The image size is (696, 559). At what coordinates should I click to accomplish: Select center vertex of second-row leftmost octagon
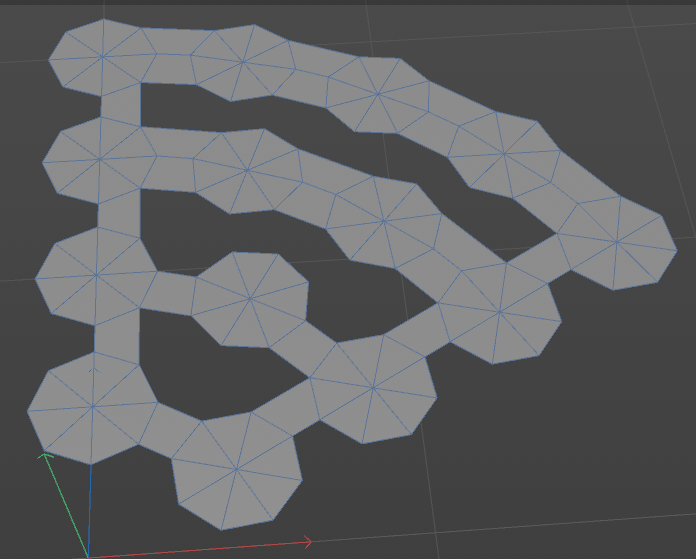(x=99, y=159)
